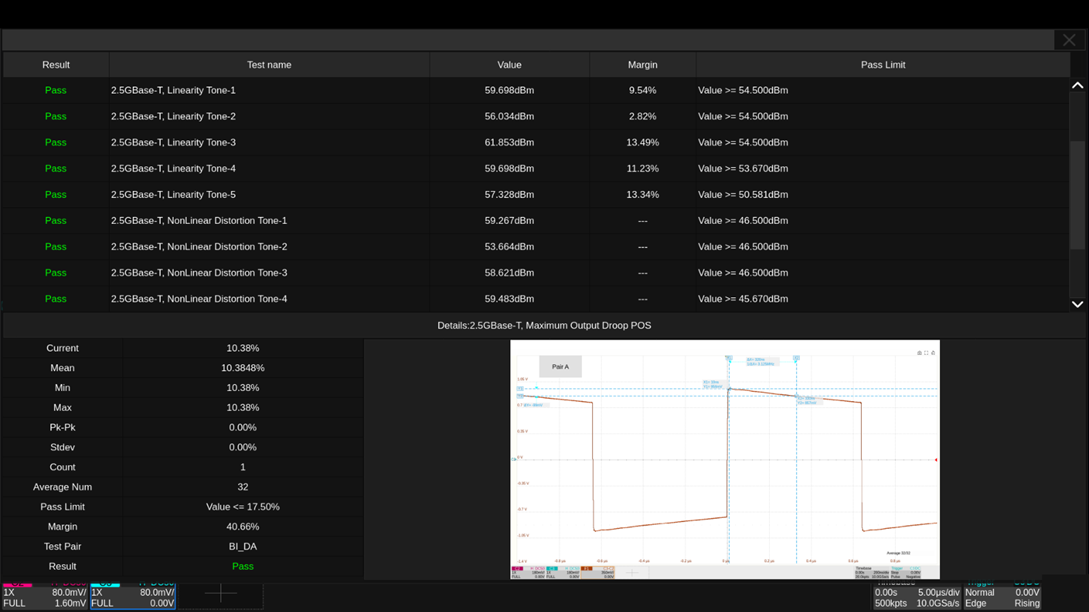This screenshot has height=612, width=1089.
Task: Open the droop waveform screenshot thumbnail
Action: pos(724,460)
